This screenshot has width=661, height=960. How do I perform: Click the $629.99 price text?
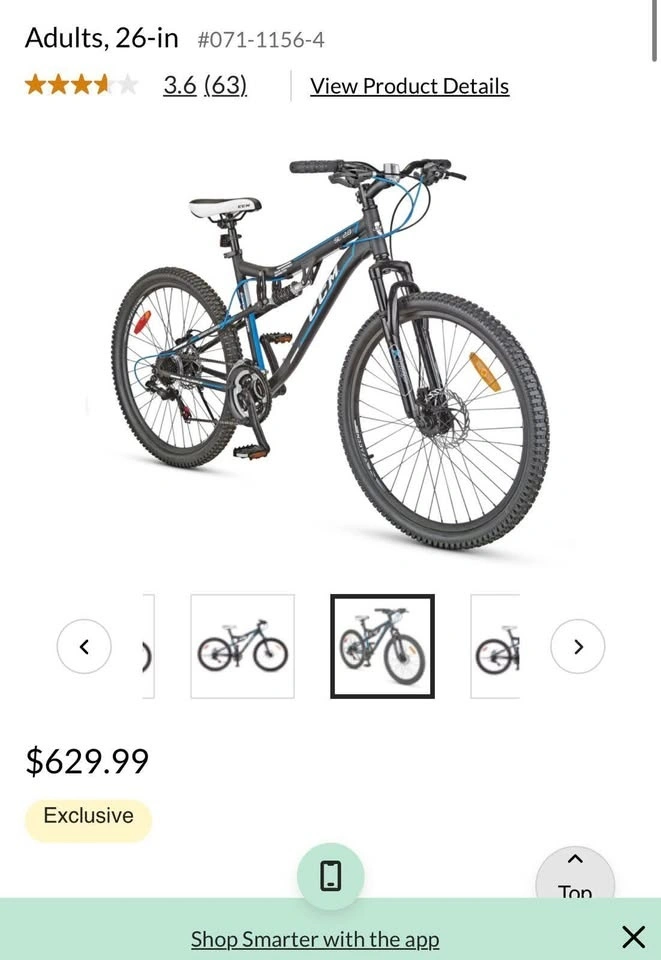(x=87, y=761)
